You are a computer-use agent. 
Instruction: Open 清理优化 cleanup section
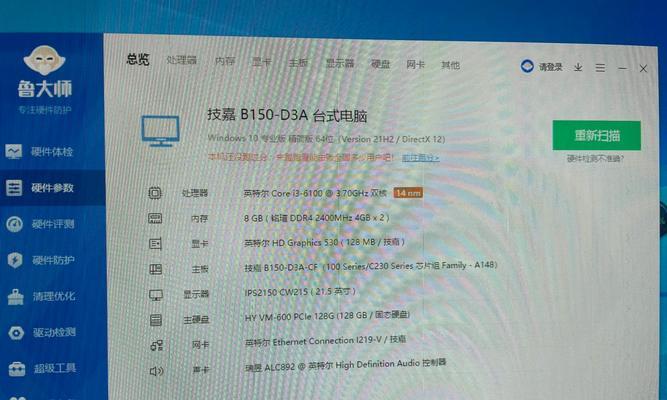click(41, 296)
